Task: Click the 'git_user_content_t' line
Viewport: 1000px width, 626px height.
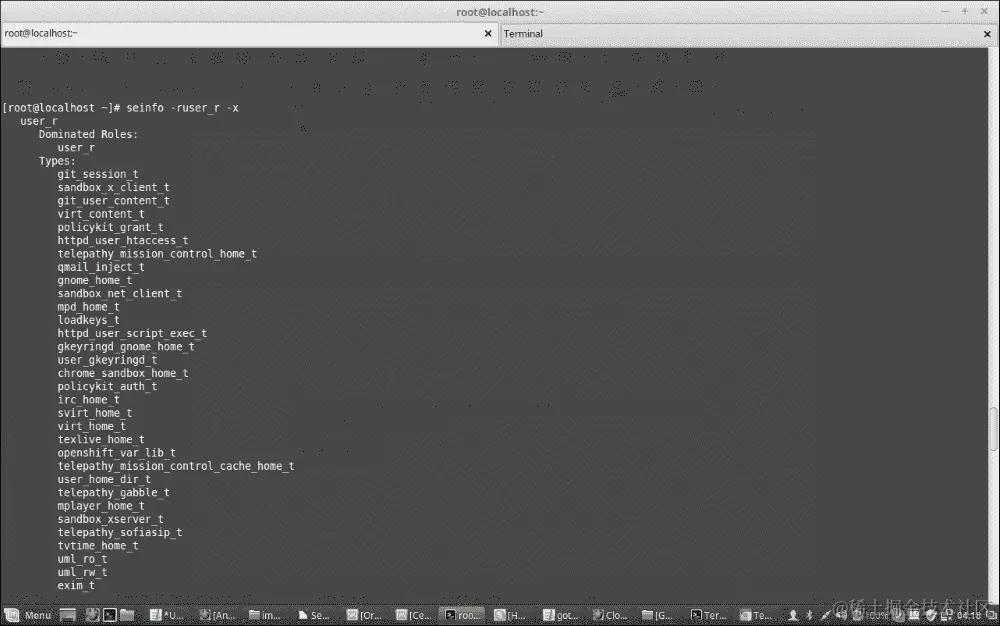Action: (x=114, y=201)
